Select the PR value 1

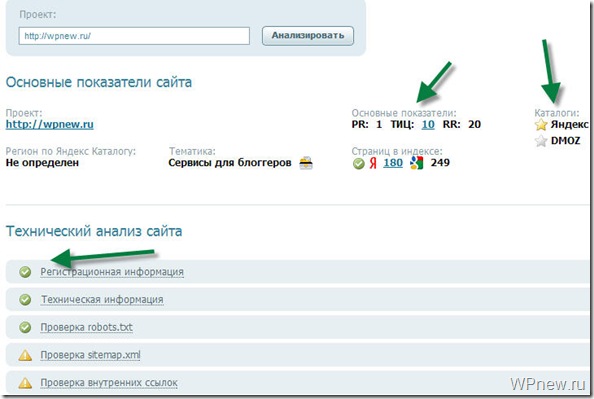379,124
